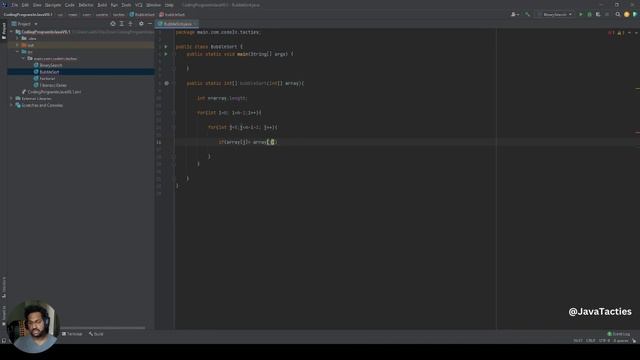Build project with the hammer icon
The width and height of the screenshot is (640, 360).
coord(527,14)
